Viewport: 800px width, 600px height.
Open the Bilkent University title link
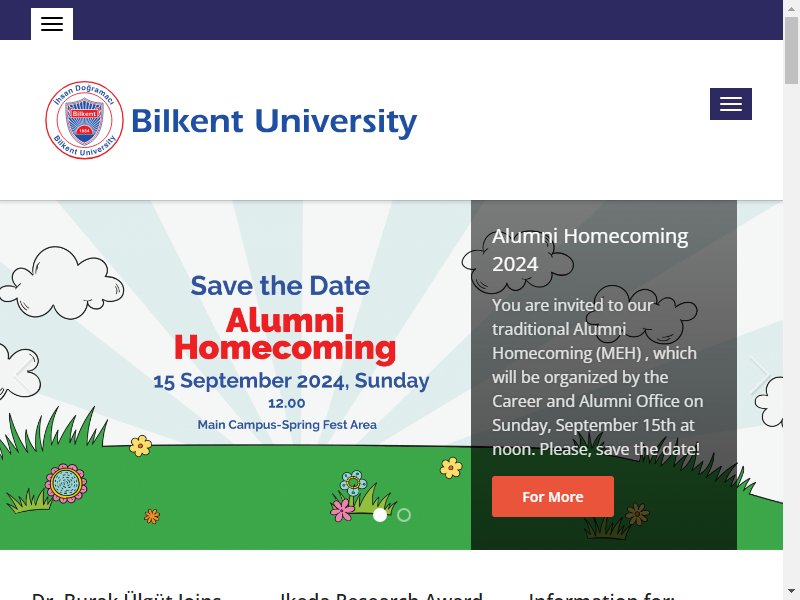click(x=274, y=121)
